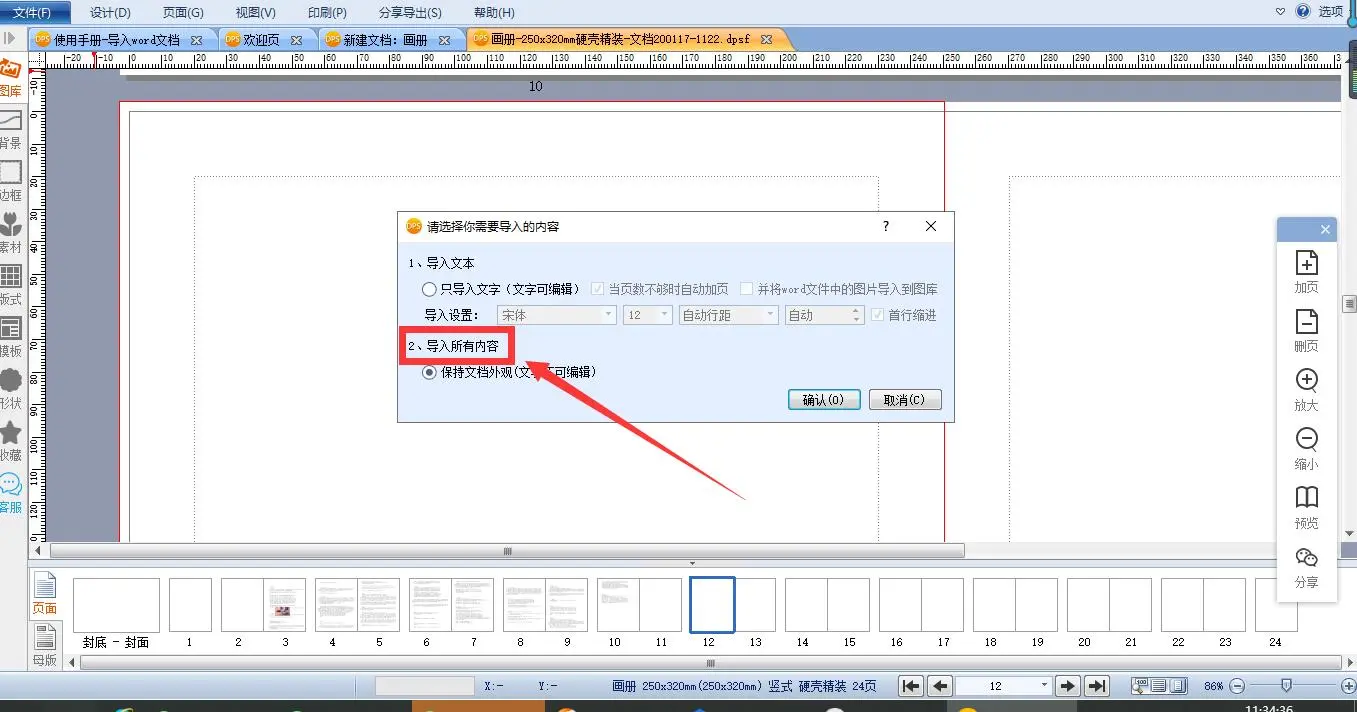Close the floating right tool panel
Viewport: 1357px width, 712px height.
1325,230
